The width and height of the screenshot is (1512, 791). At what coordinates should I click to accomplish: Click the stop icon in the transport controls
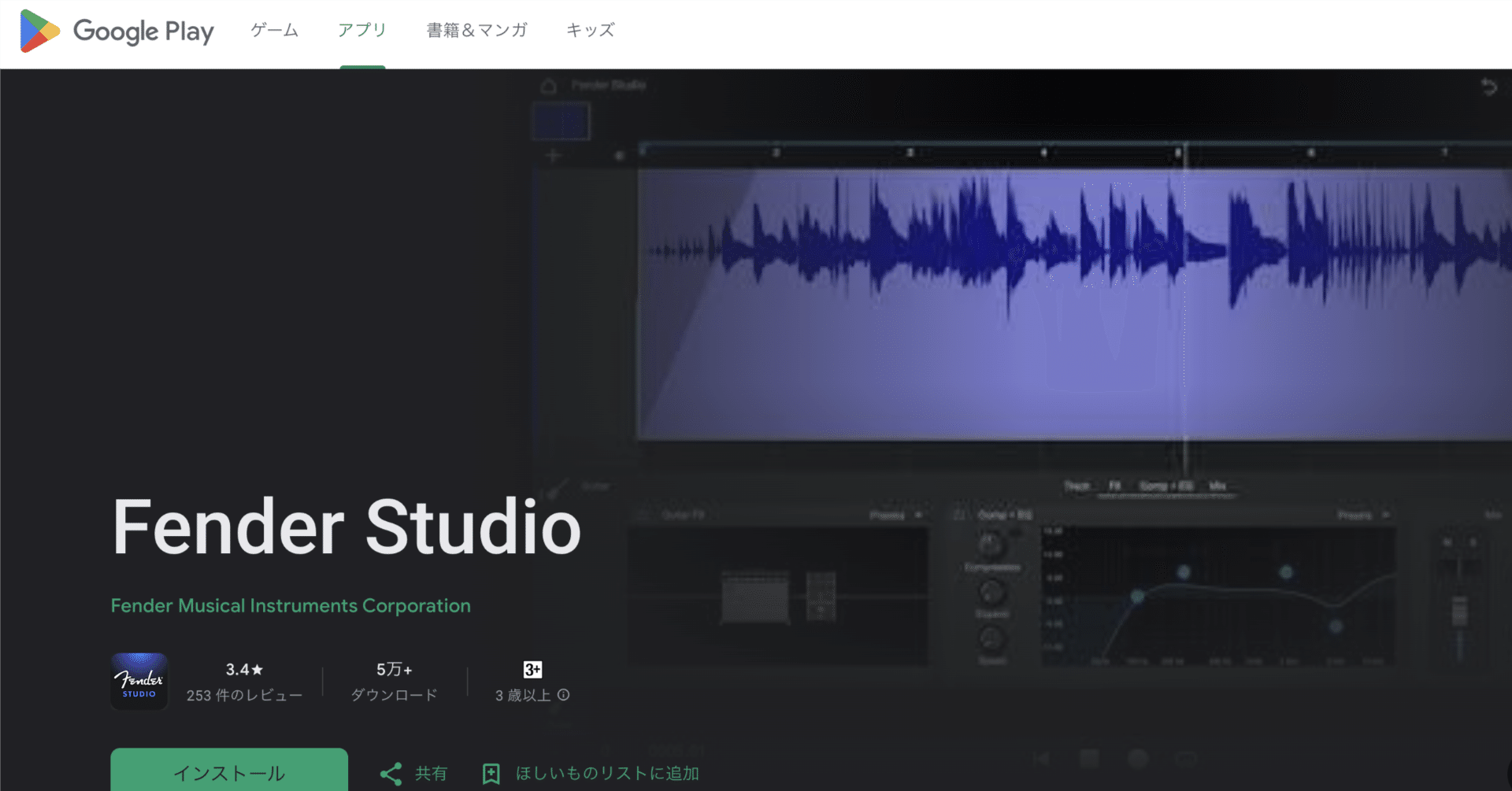1088,758
